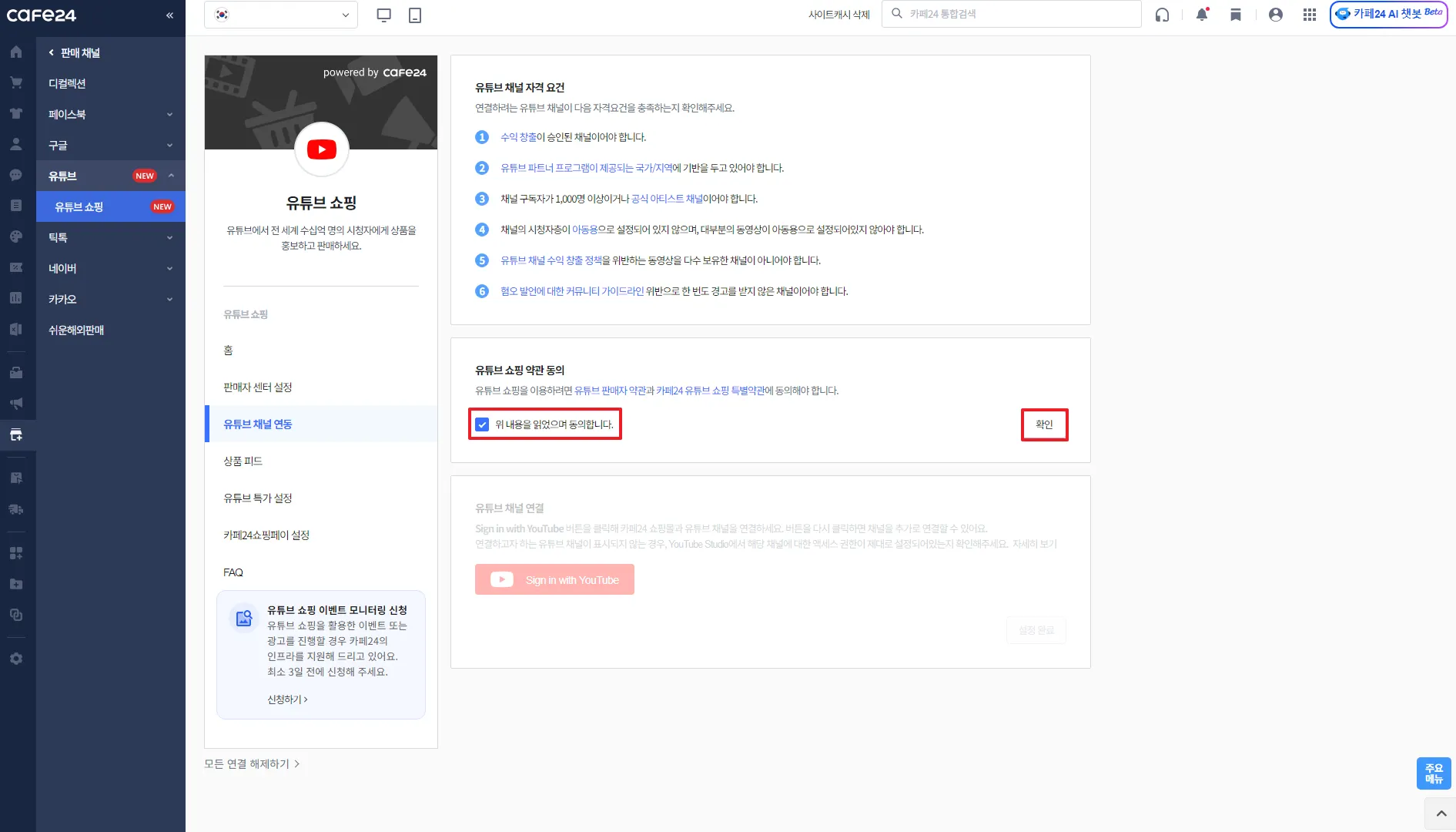
Task: Click Sign in with YouTube button
Action: pyautogui.click(x=554, y=579)
